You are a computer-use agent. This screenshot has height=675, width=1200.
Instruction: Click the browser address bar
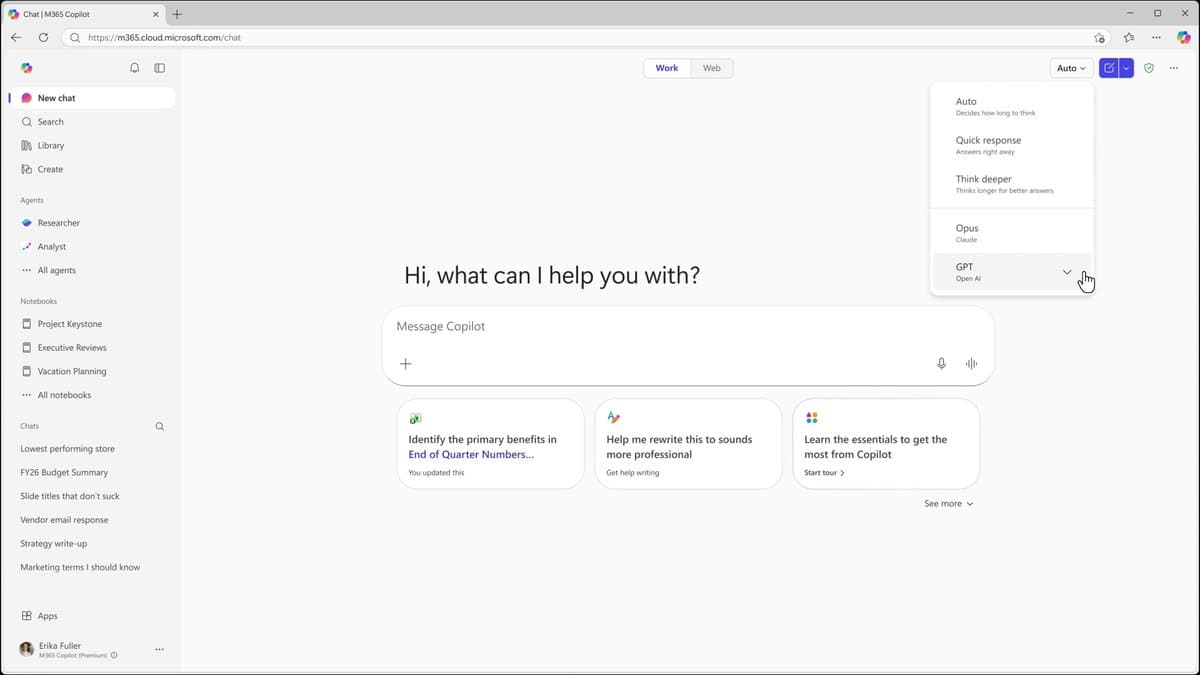588,37
